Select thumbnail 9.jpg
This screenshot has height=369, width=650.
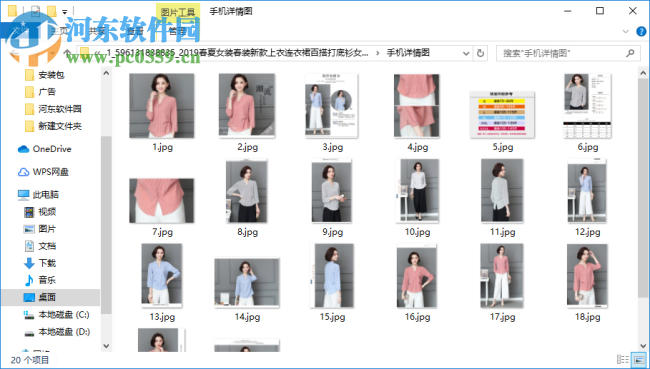[x=332, y=191]
